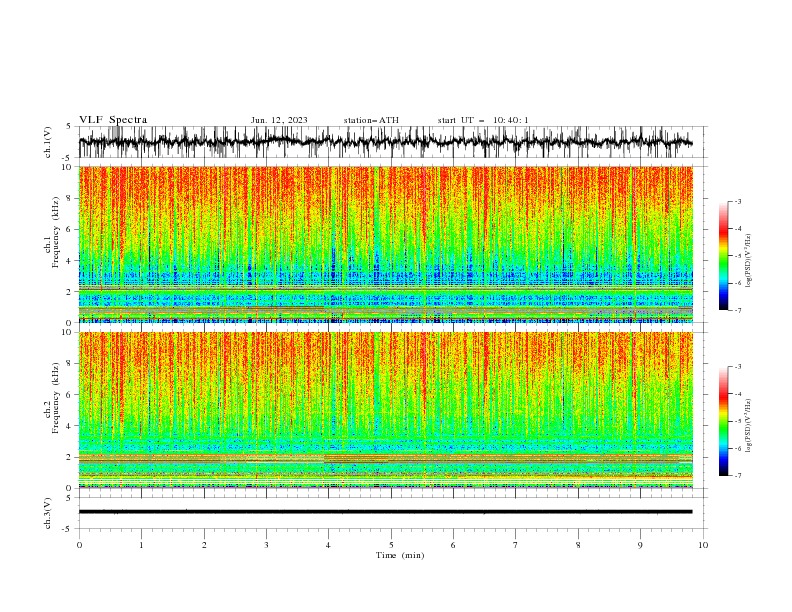
Task: Click the log(PSD) label beside ch.2 colorbar
Action: [748, 426]
